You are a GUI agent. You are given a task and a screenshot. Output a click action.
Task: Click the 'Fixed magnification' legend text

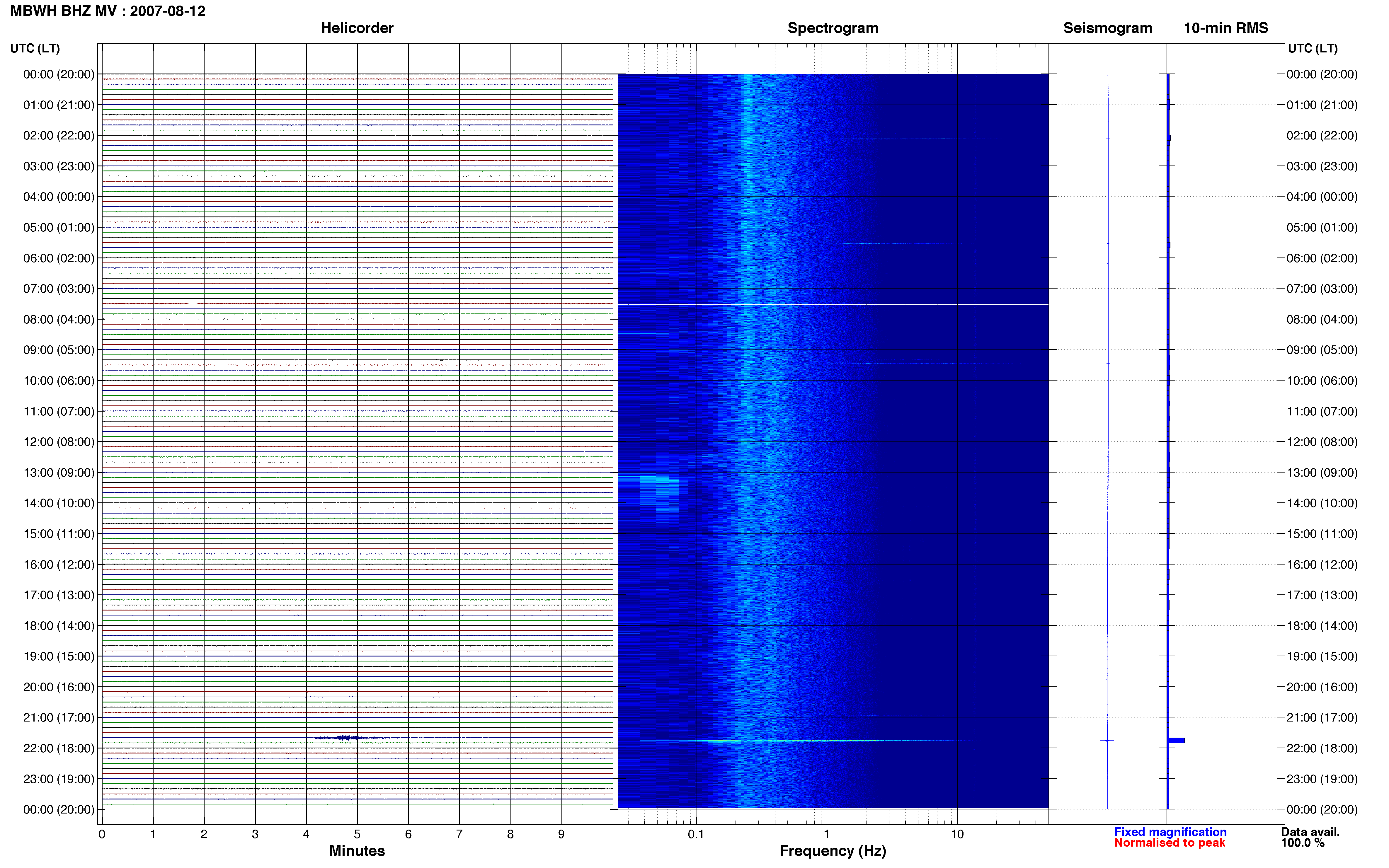coord(1170,832)
